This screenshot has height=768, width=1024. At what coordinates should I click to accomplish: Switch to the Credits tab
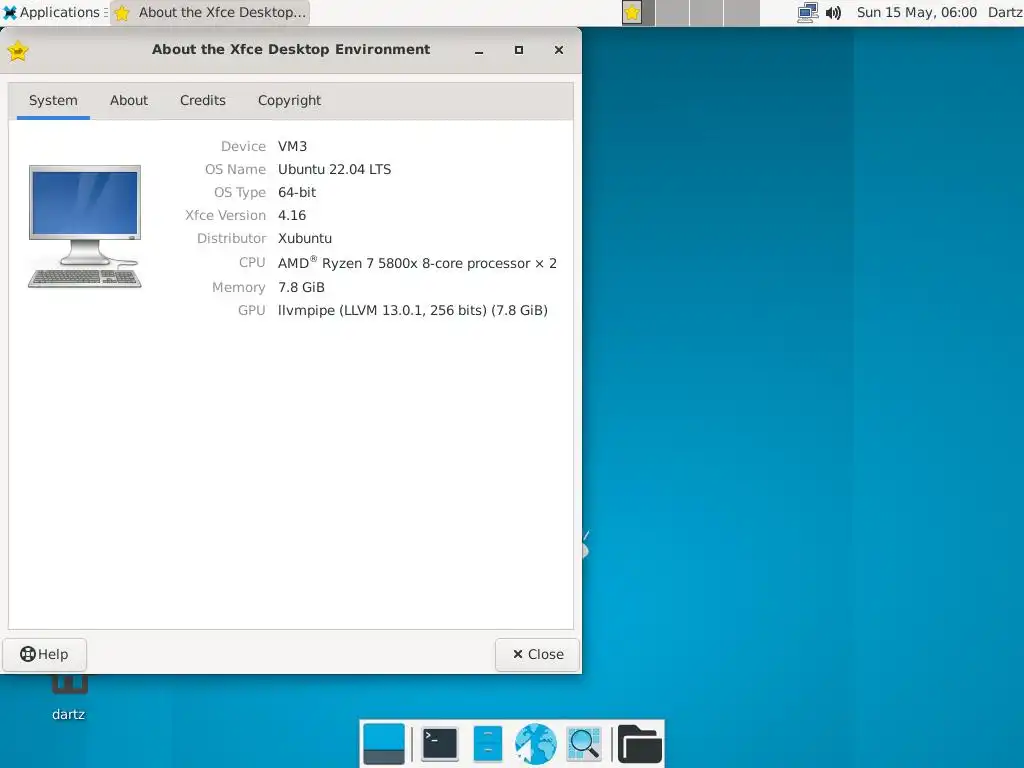coord(202,101)
